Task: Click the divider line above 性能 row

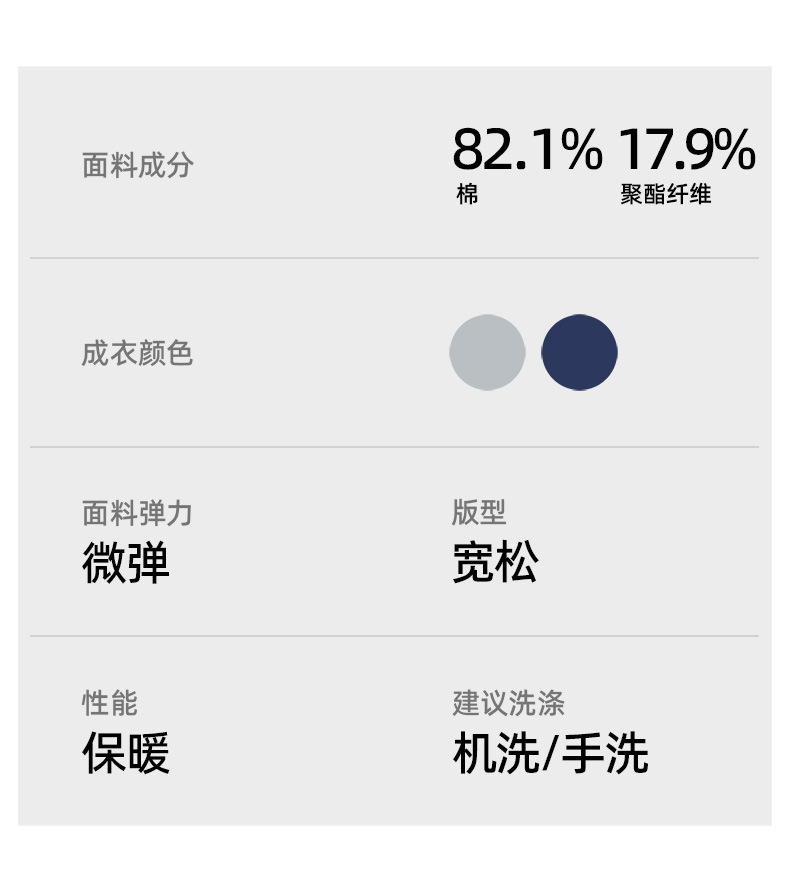Action: [x=394, y=636]
